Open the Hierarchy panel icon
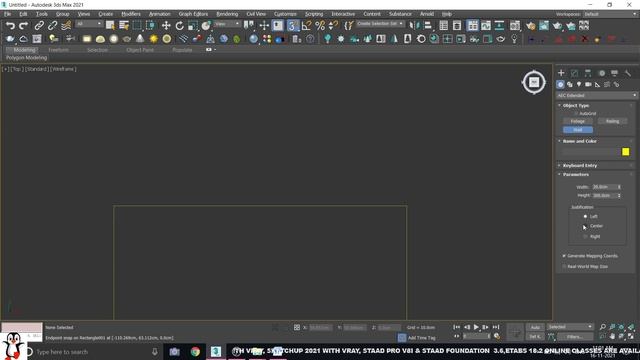 588,73
